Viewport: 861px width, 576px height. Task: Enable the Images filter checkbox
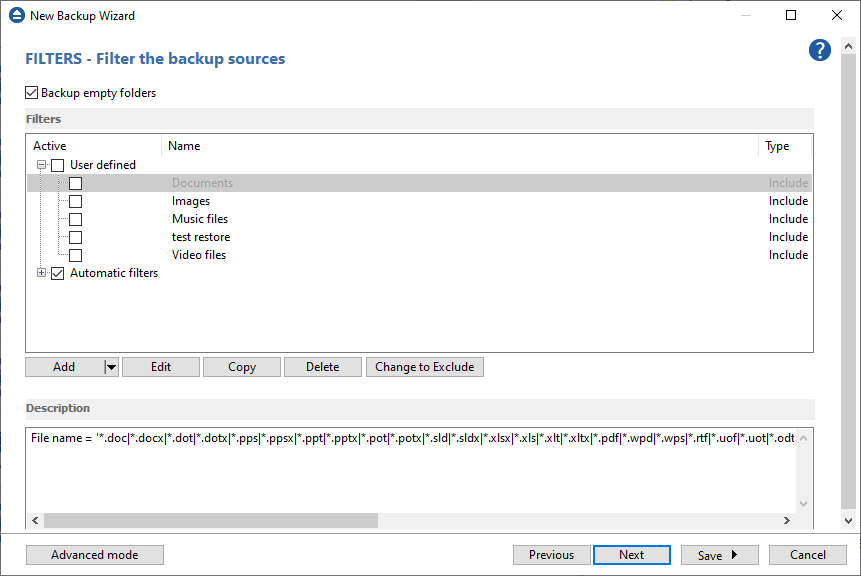[75, 201]
